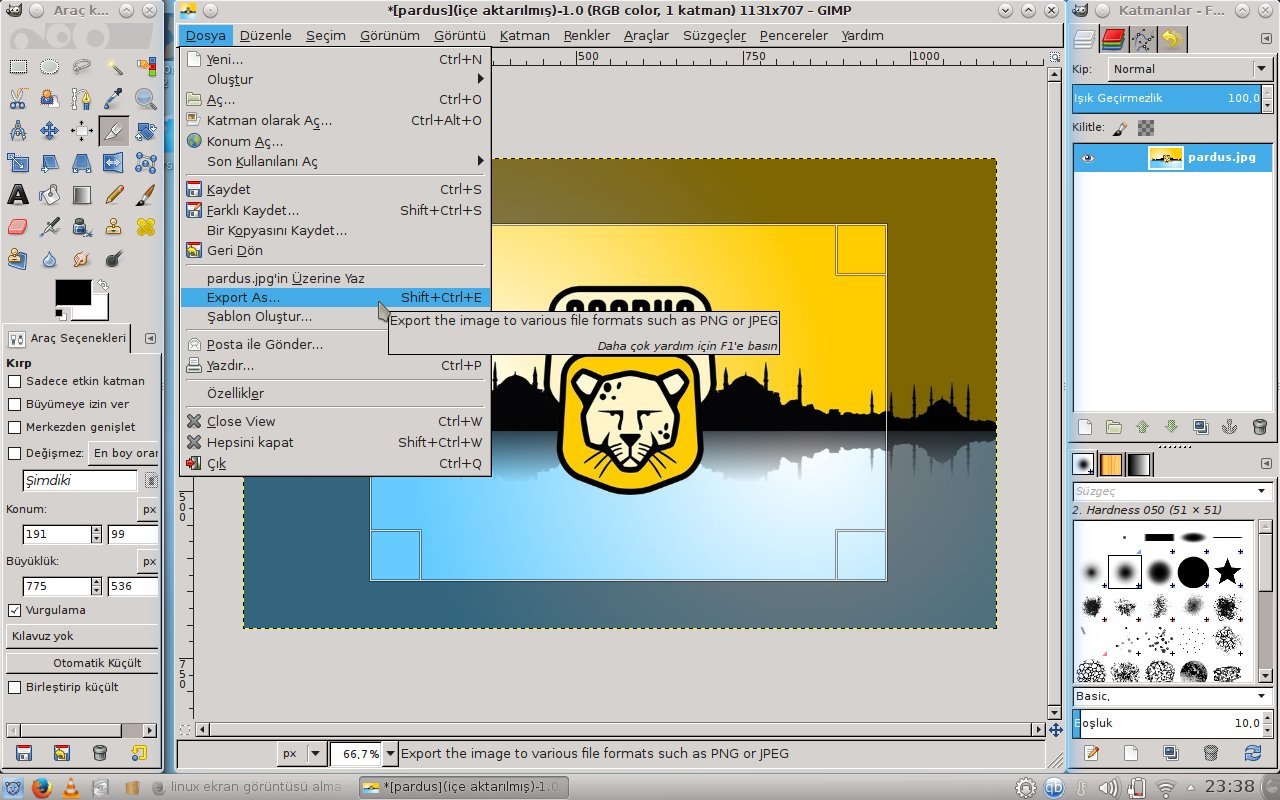1280x800 pixels.
Task: Select the Rectangle Select tool
Action: coord(18,67)
